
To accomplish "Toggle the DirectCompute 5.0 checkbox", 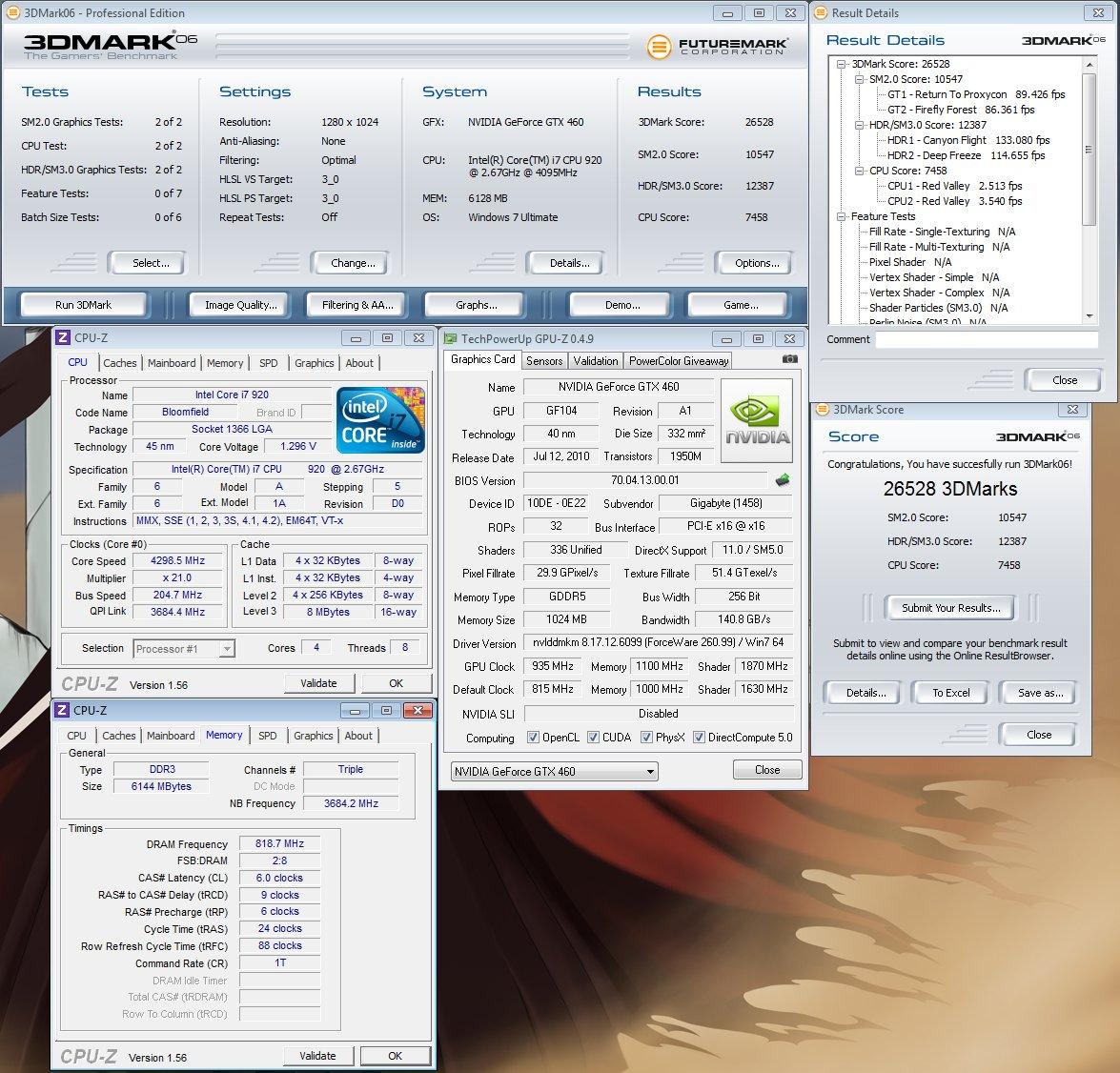I will [x=700, y=738].
